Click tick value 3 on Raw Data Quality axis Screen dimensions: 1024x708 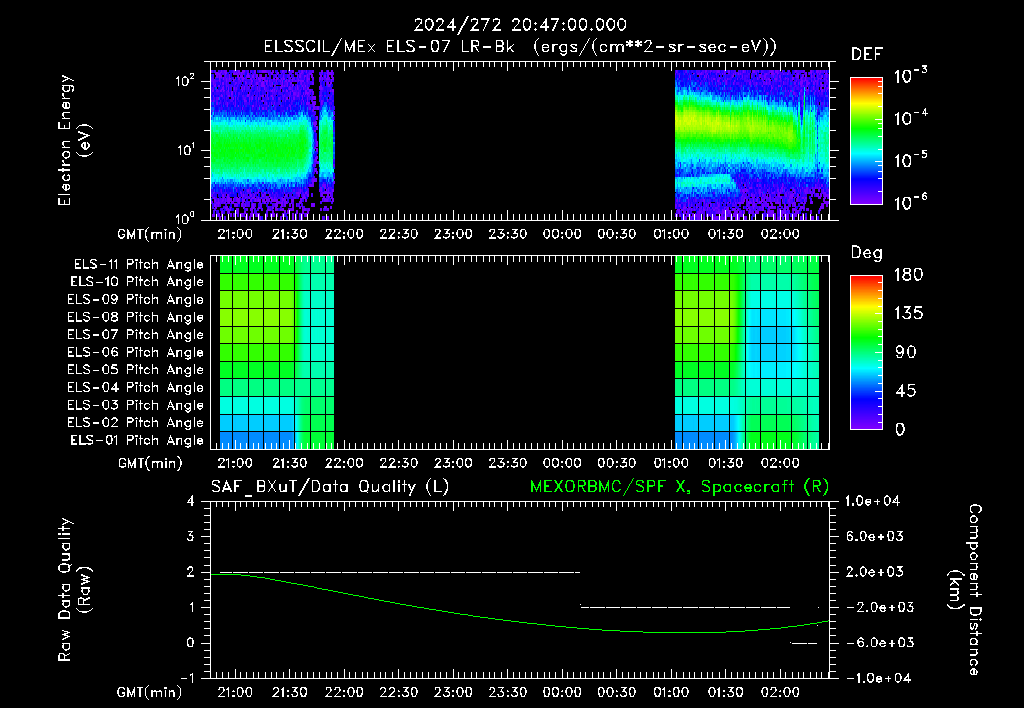click(x=191, y=536)
